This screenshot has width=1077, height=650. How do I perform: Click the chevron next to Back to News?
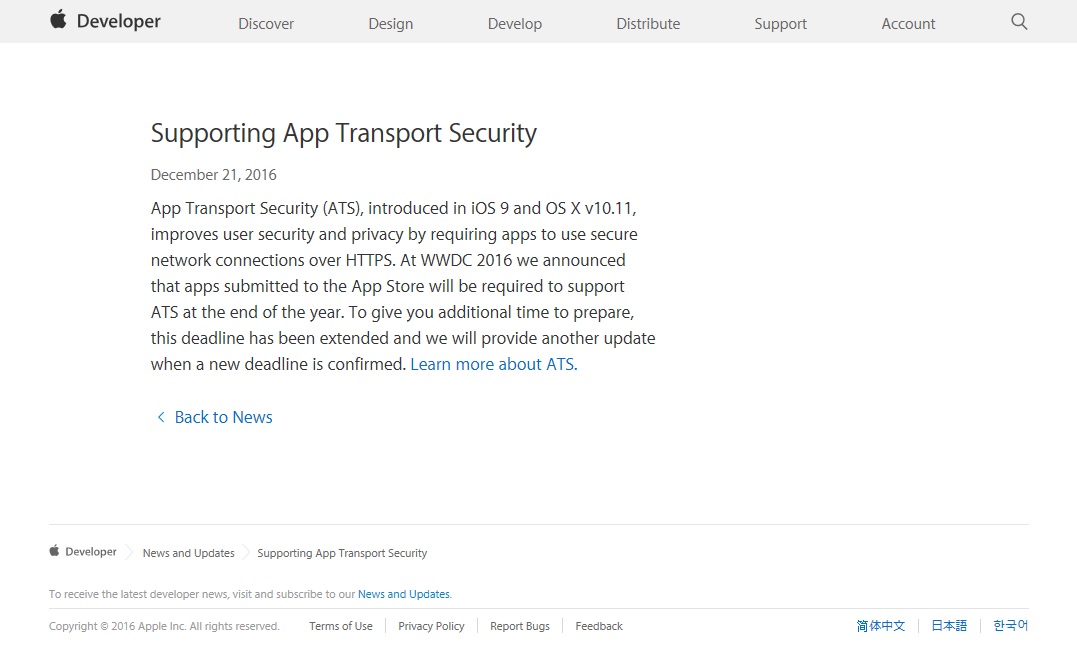(x=160, y=417)
